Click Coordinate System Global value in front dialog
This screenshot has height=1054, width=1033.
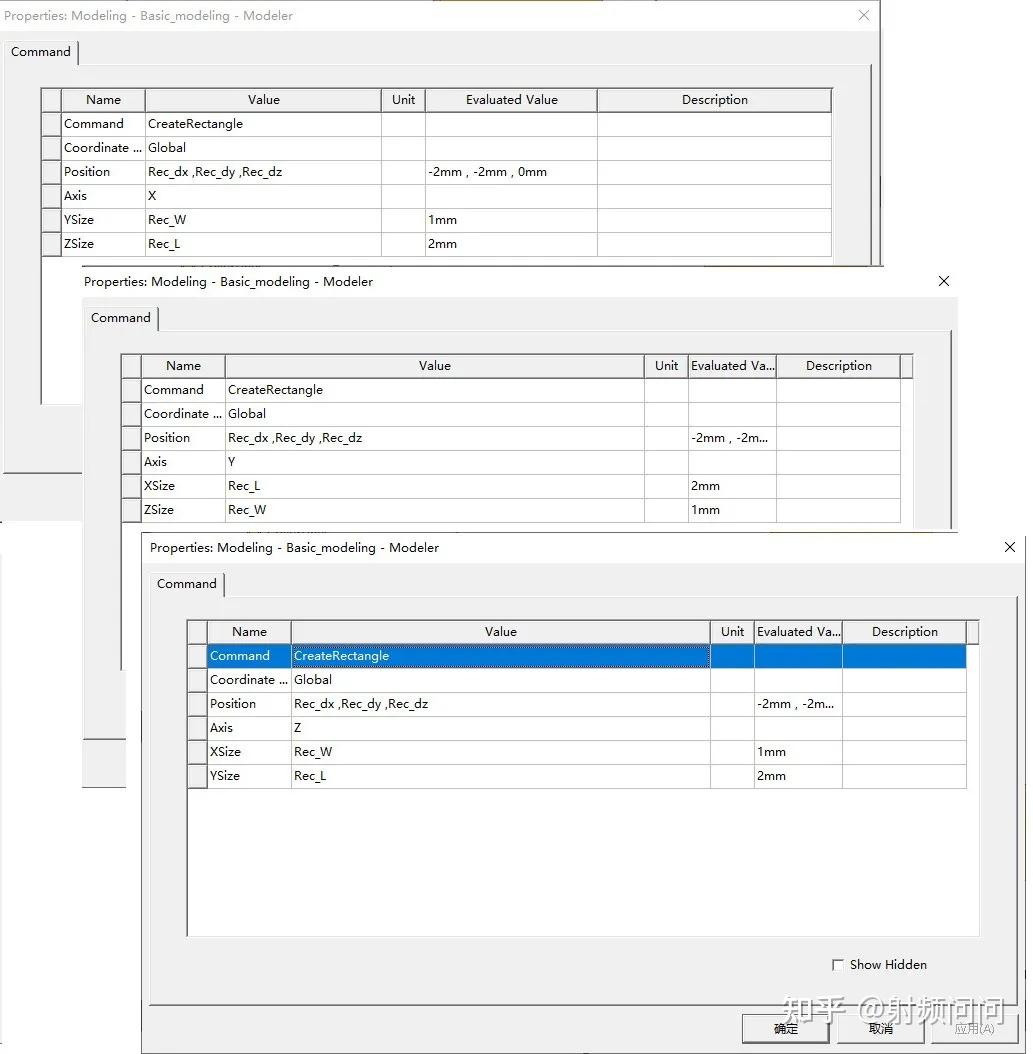(x=501, y=680)
